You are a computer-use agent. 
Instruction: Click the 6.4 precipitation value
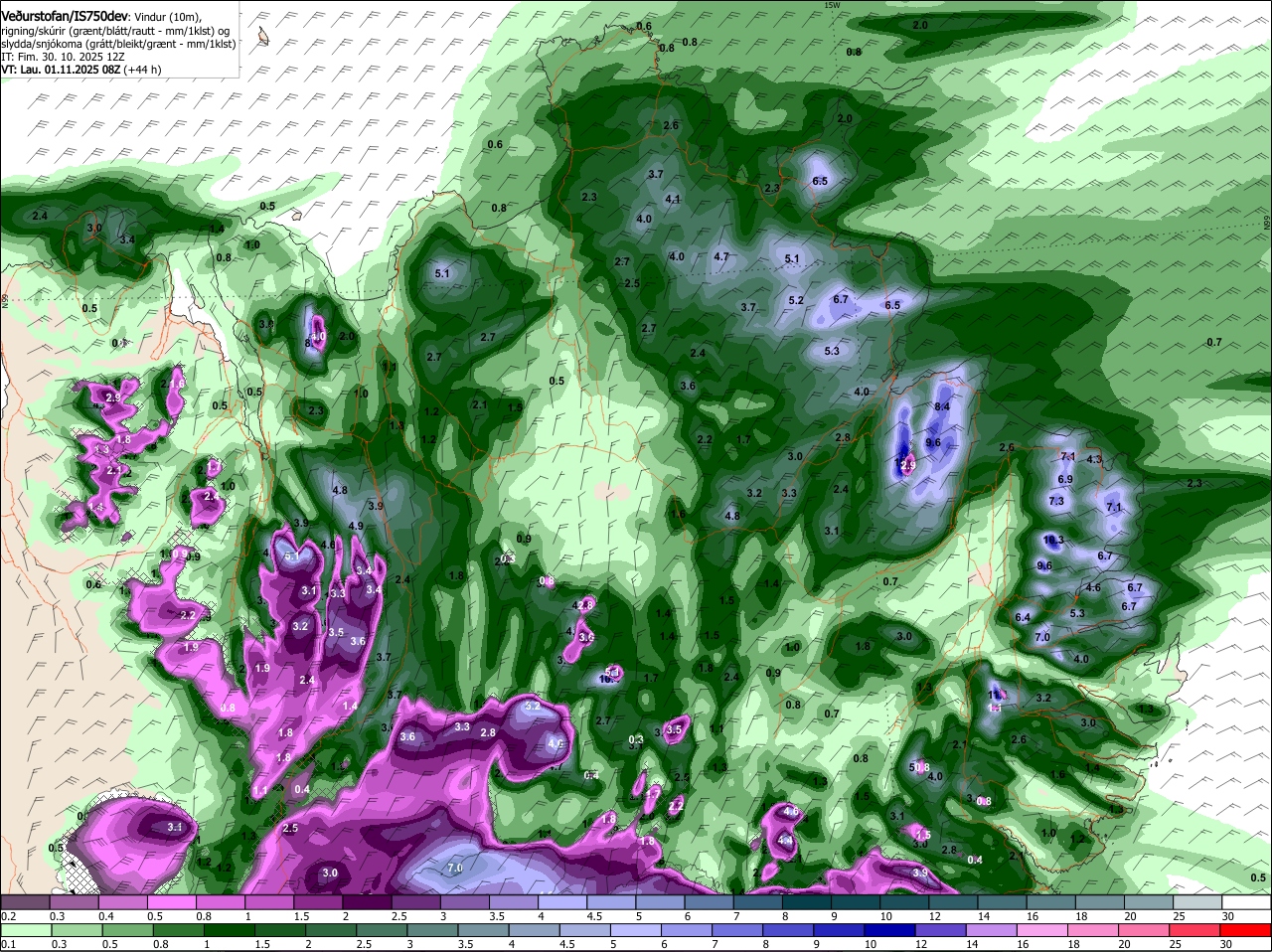click(x=1023, y=618)
